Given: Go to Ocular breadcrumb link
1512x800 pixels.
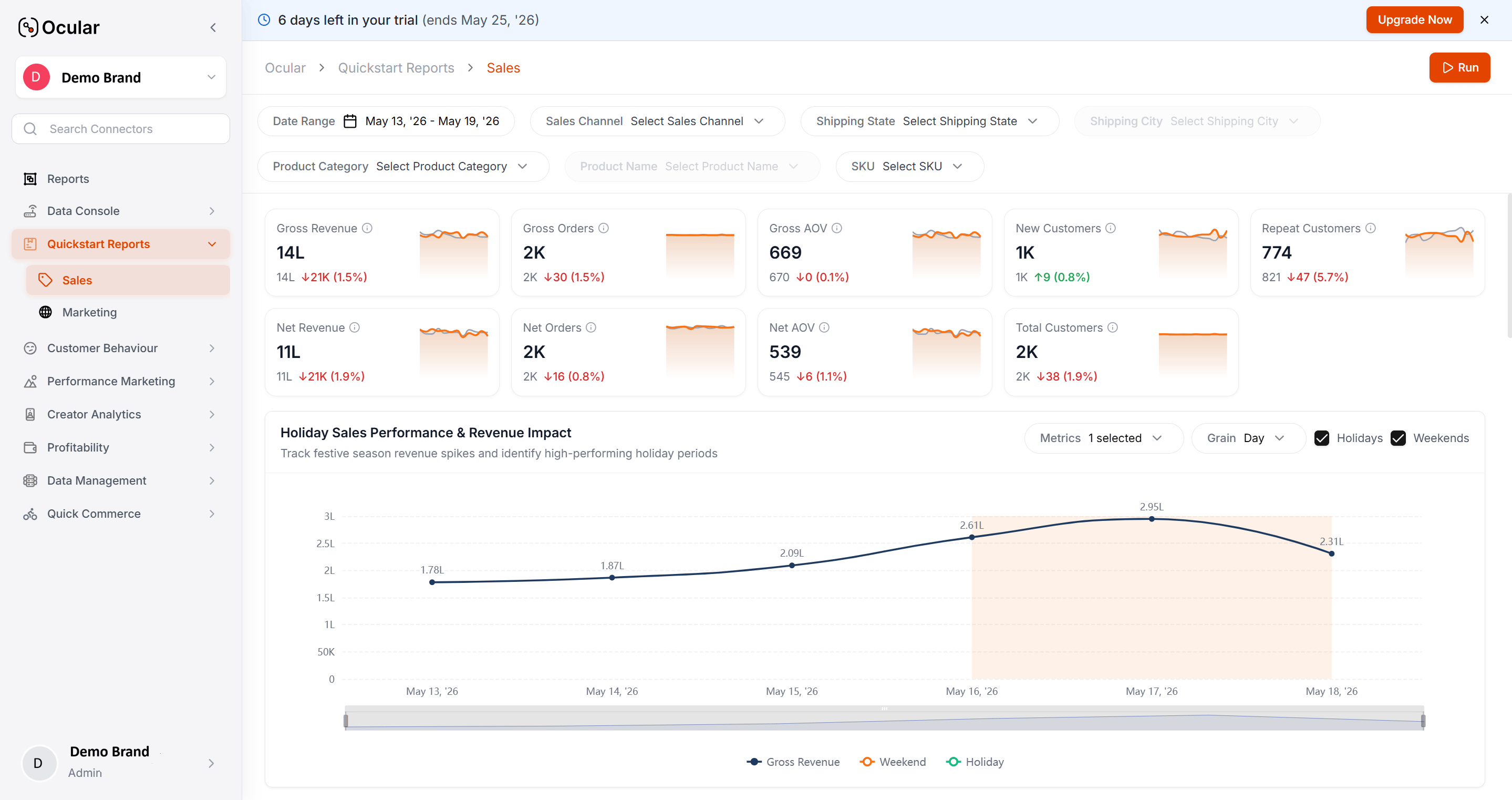Looking at the screenshot, I should (285, 68).
